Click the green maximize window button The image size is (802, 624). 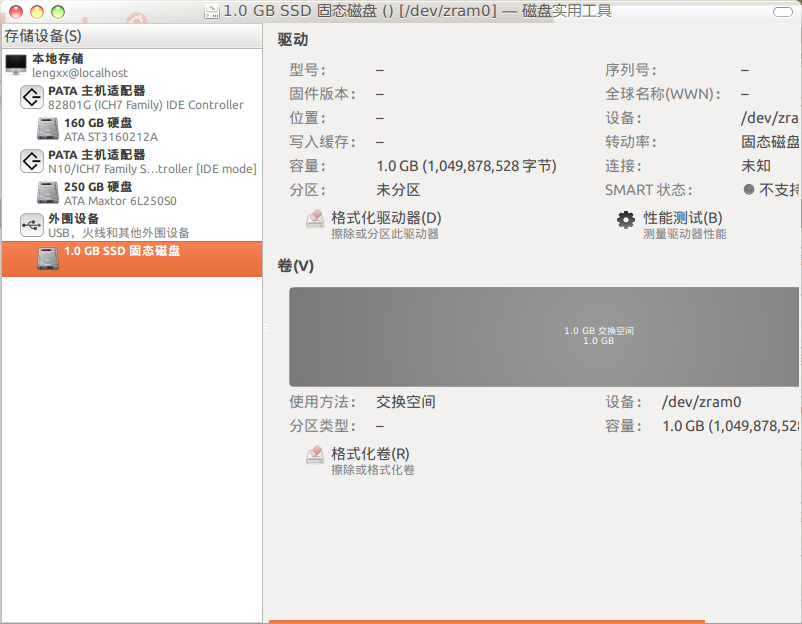(x=58, y=11)
